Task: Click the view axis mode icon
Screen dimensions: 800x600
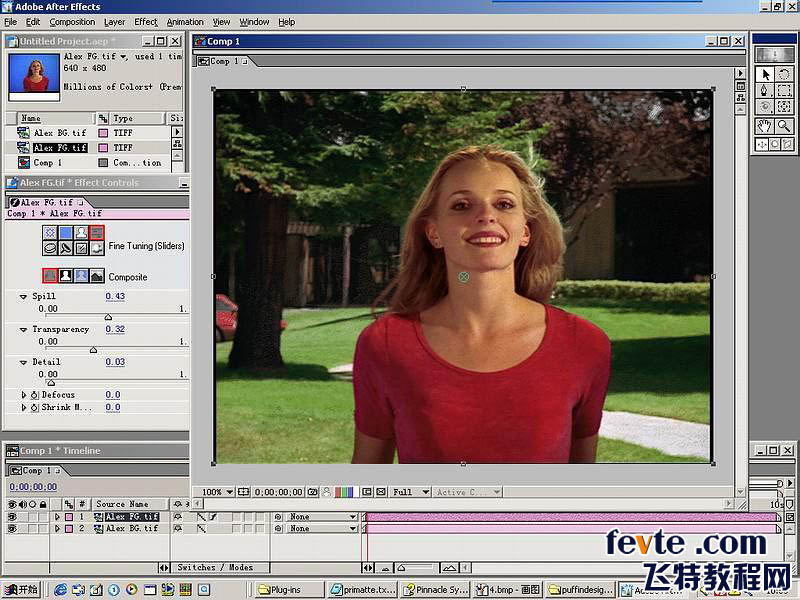Action: pyautogui.click(x=787, y=144)
